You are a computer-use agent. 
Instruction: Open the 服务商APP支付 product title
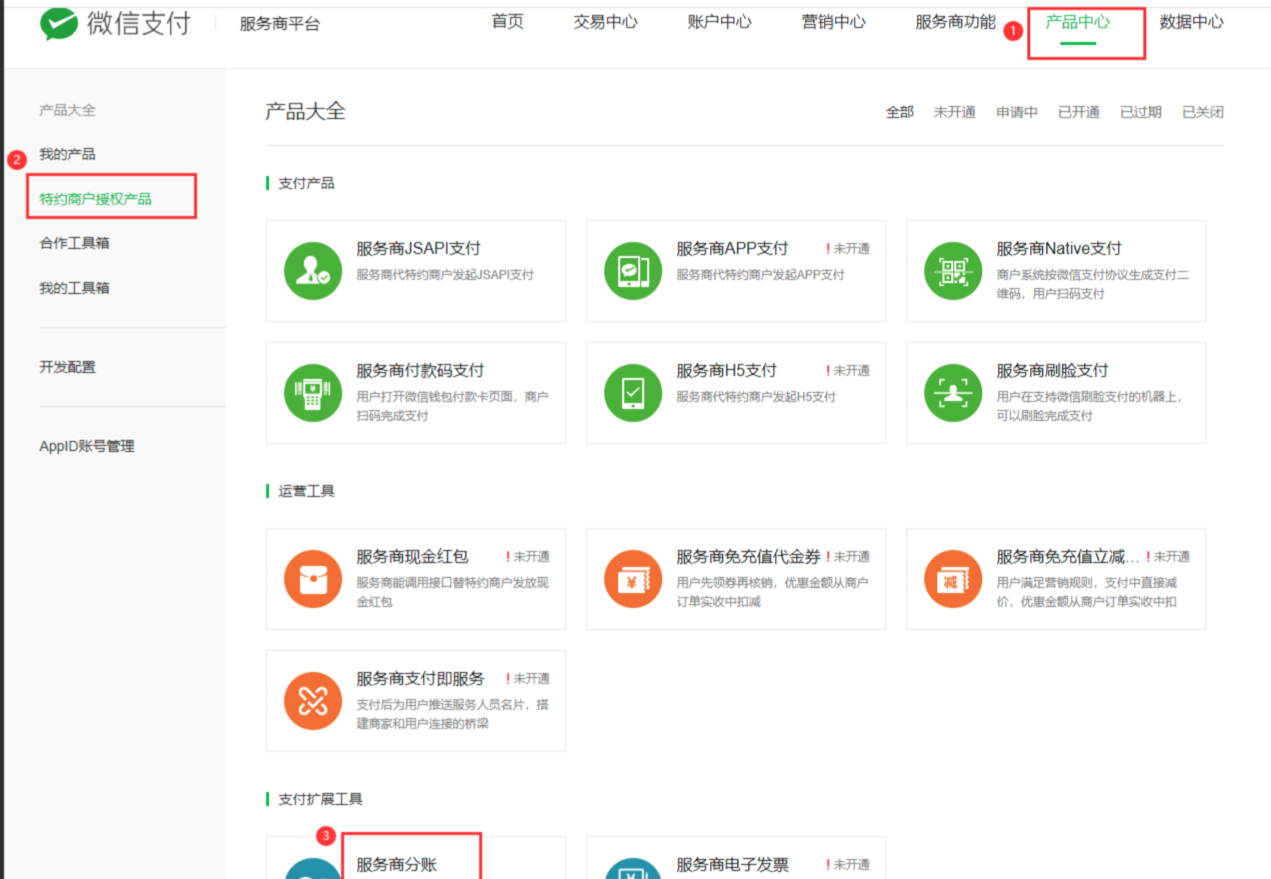click(x=732, y=249)
